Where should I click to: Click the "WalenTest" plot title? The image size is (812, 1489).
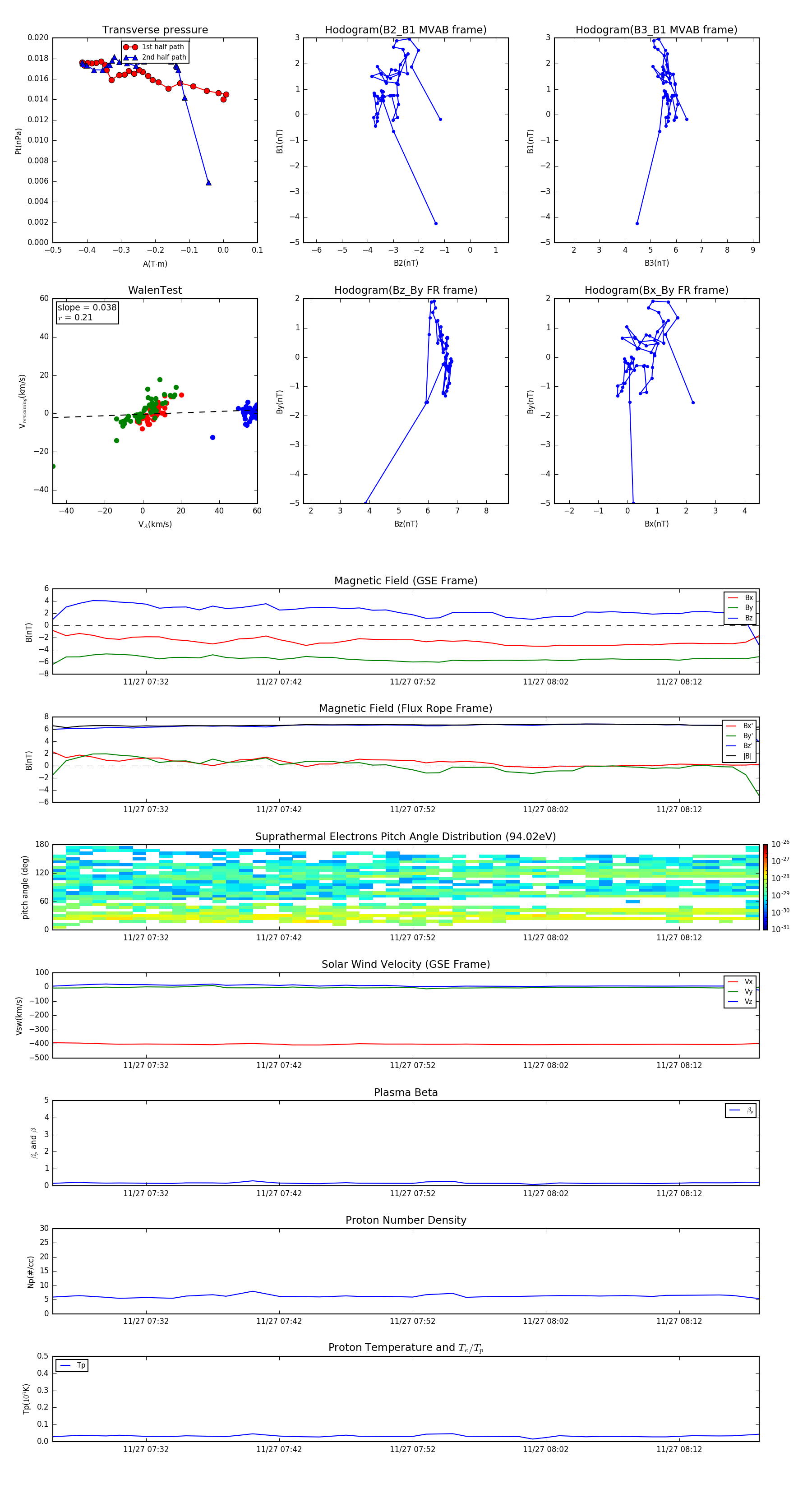155,290
